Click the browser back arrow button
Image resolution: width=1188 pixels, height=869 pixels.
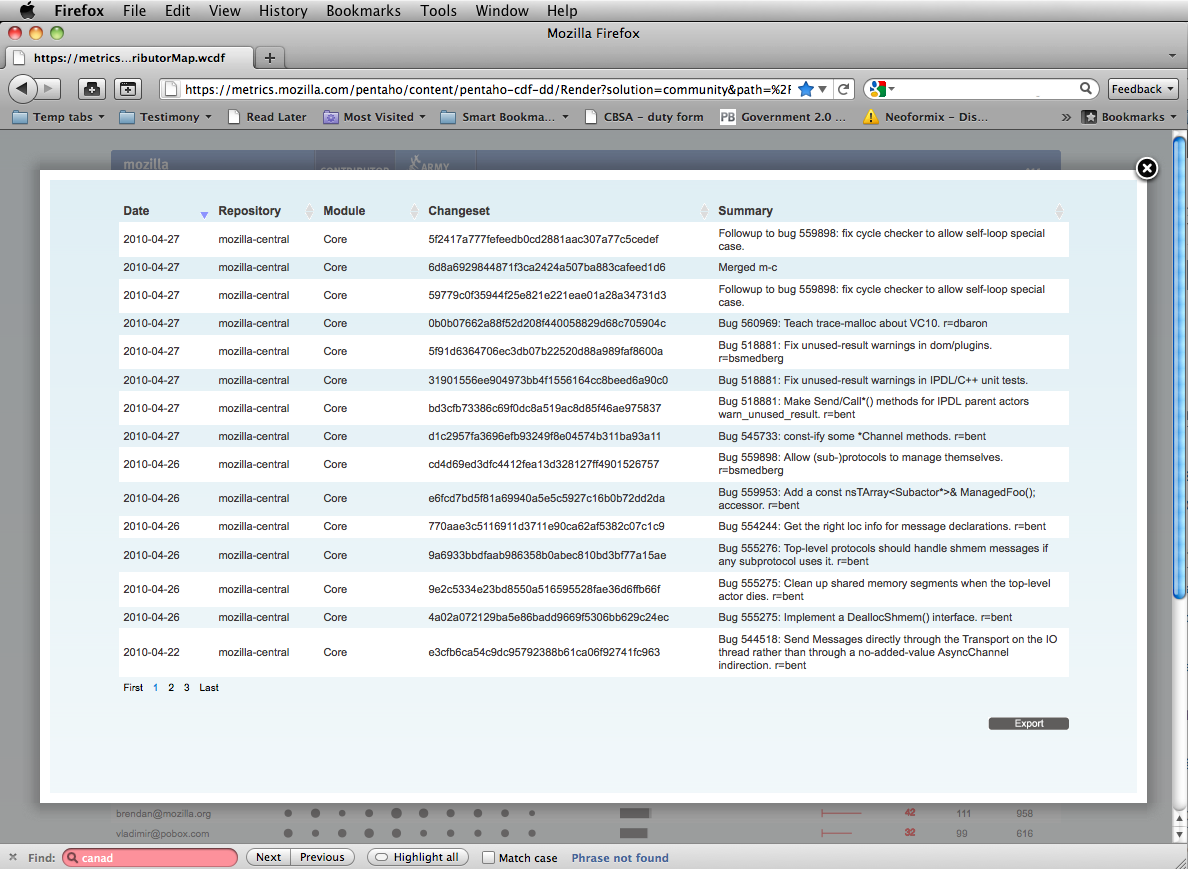22,89
